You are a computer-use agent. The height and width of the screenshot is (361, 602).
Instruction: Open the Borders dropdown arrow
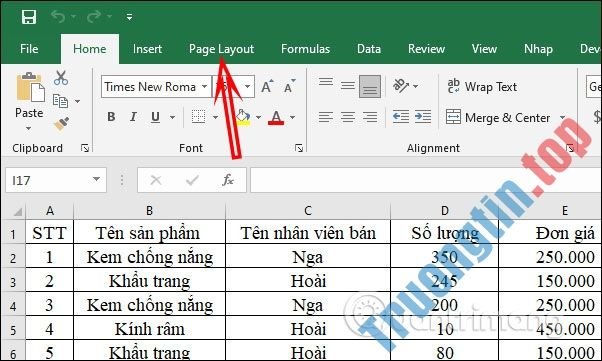215,117
